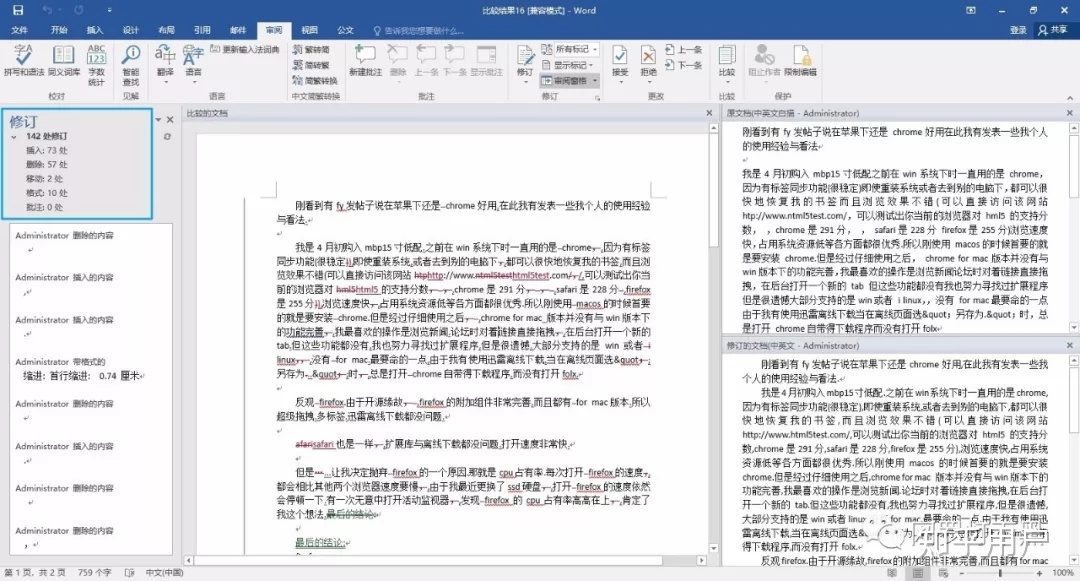
Task: Open the 文件 file tab
Action: tap(19, 30)
